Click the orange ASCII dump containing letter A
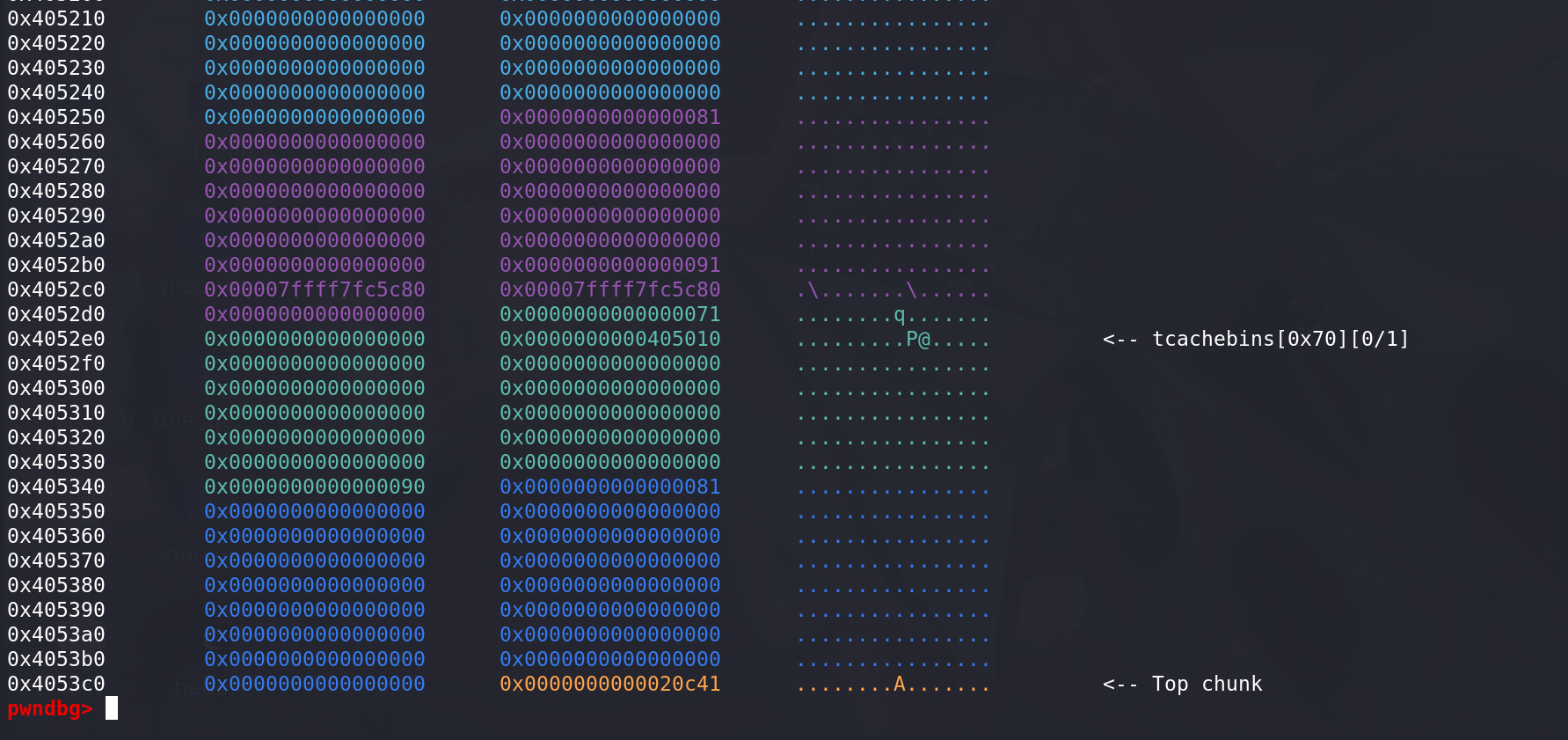 (x=893, y=684)
